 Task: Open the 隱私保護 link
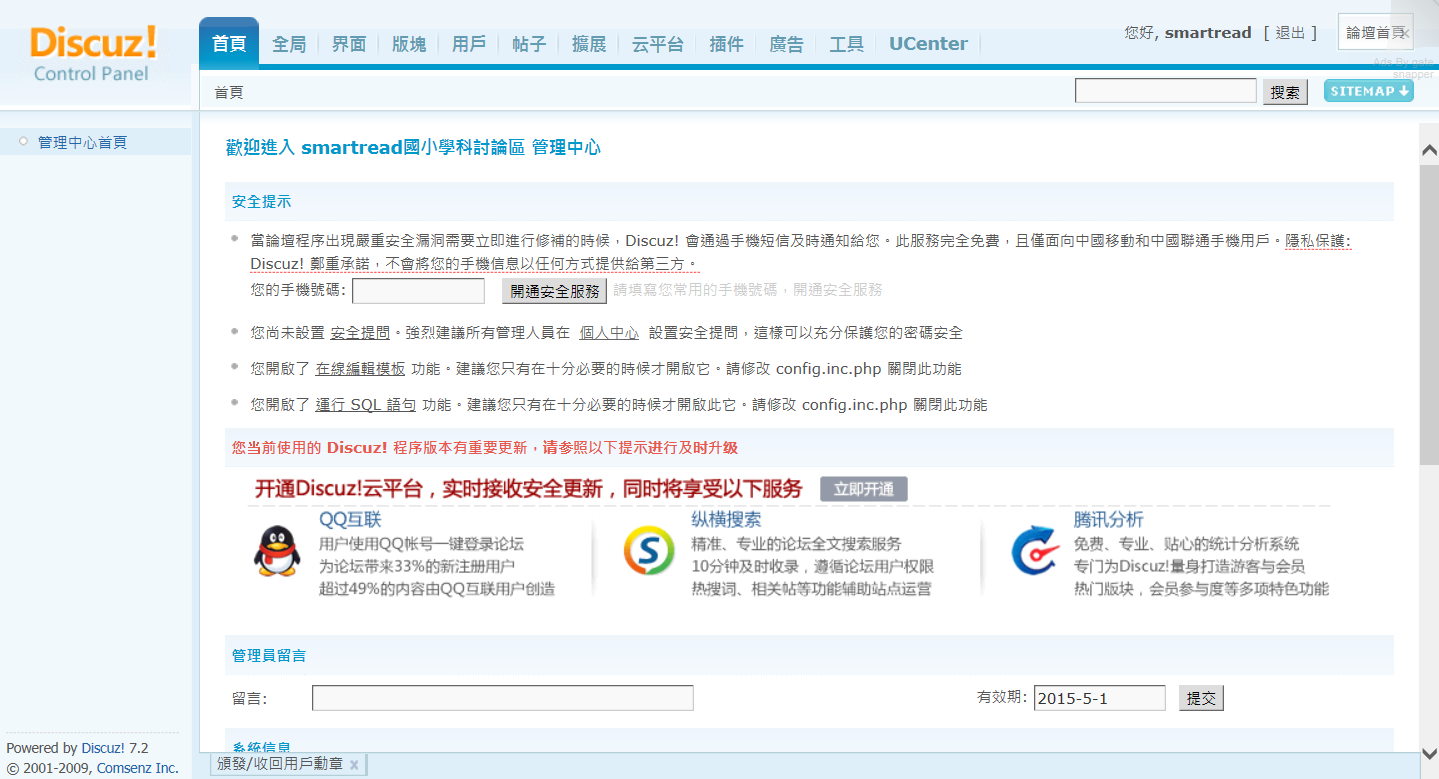point(1318,241)
